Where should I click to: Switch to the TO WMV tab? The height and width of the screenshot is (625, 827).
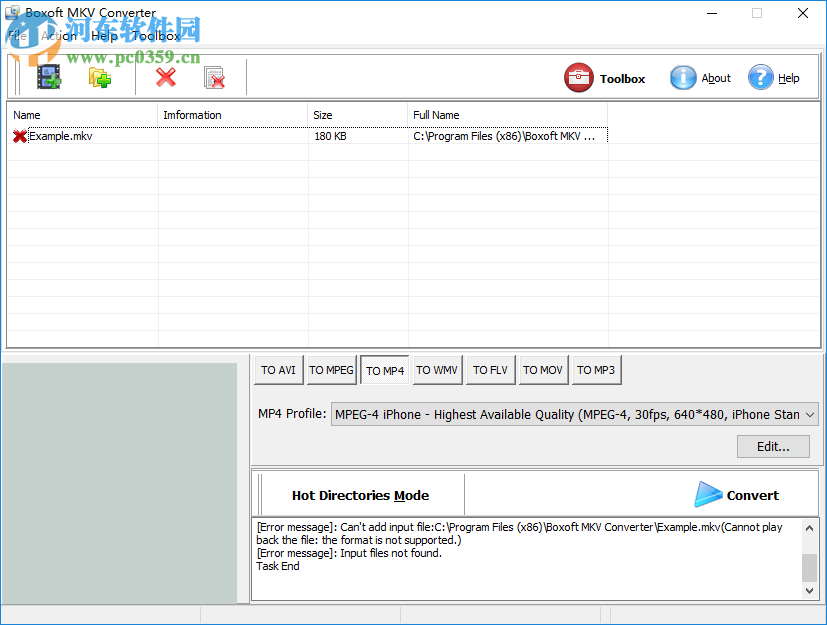pyautogui.click(x=437, y=369)
